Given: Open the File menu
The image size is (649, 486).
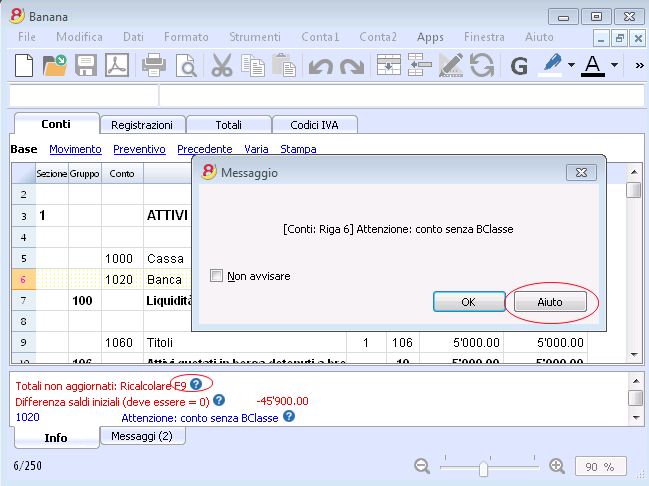Looking at the screenshot, I should pyautogui.click(x=26, y=37).
